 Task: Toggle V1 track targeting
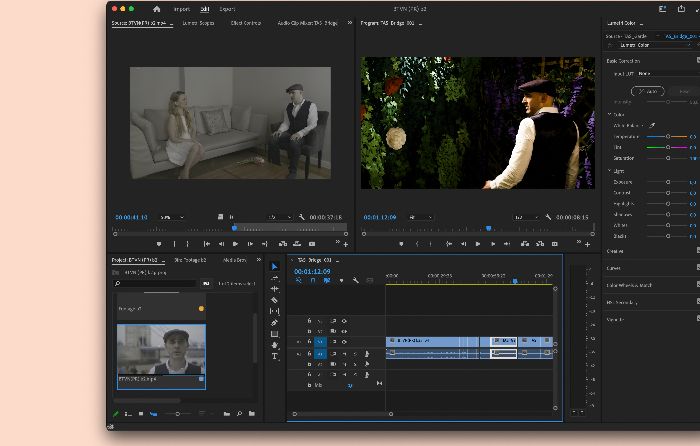(x=320, y=342)
